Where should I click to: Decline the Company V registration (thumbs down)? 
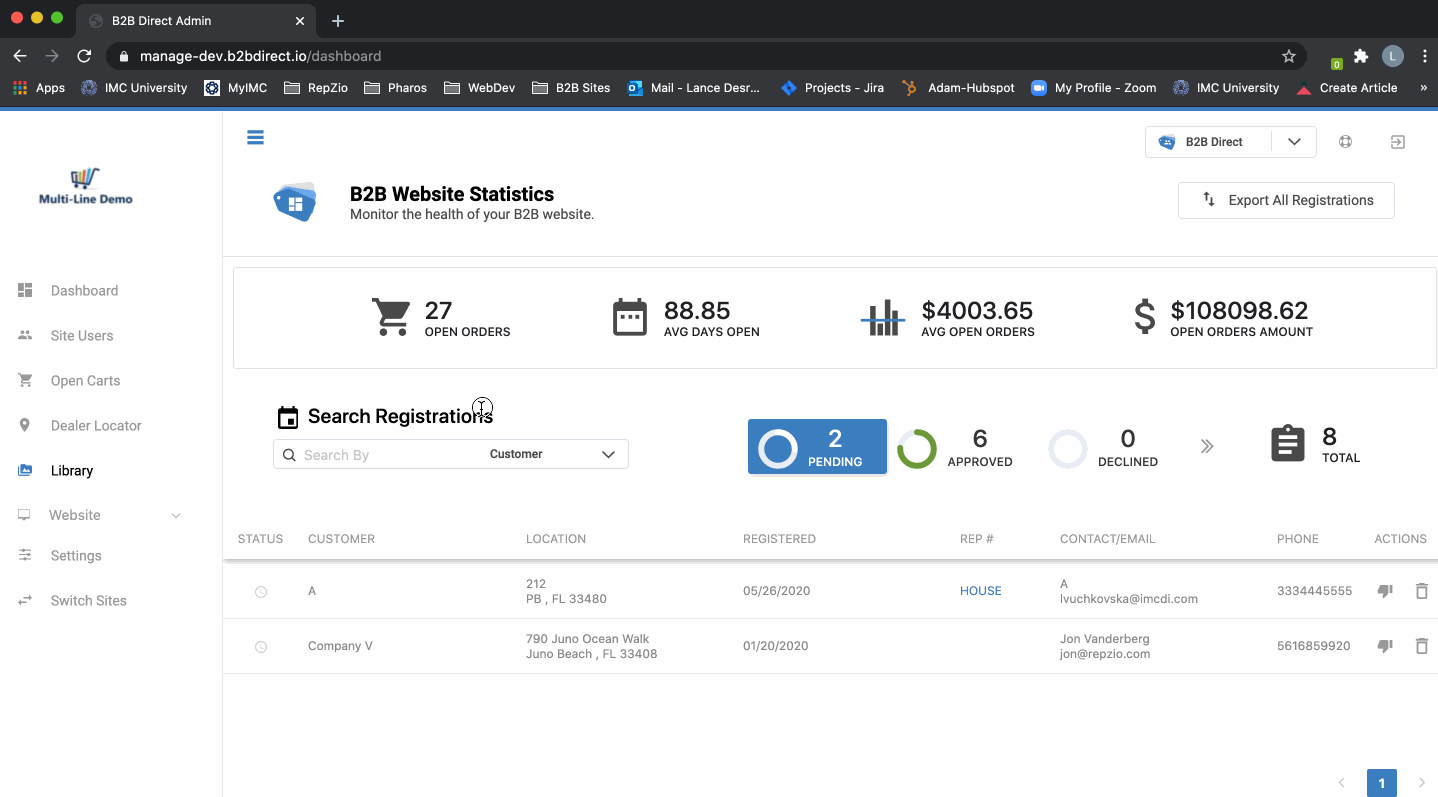tap(1385, 646)
